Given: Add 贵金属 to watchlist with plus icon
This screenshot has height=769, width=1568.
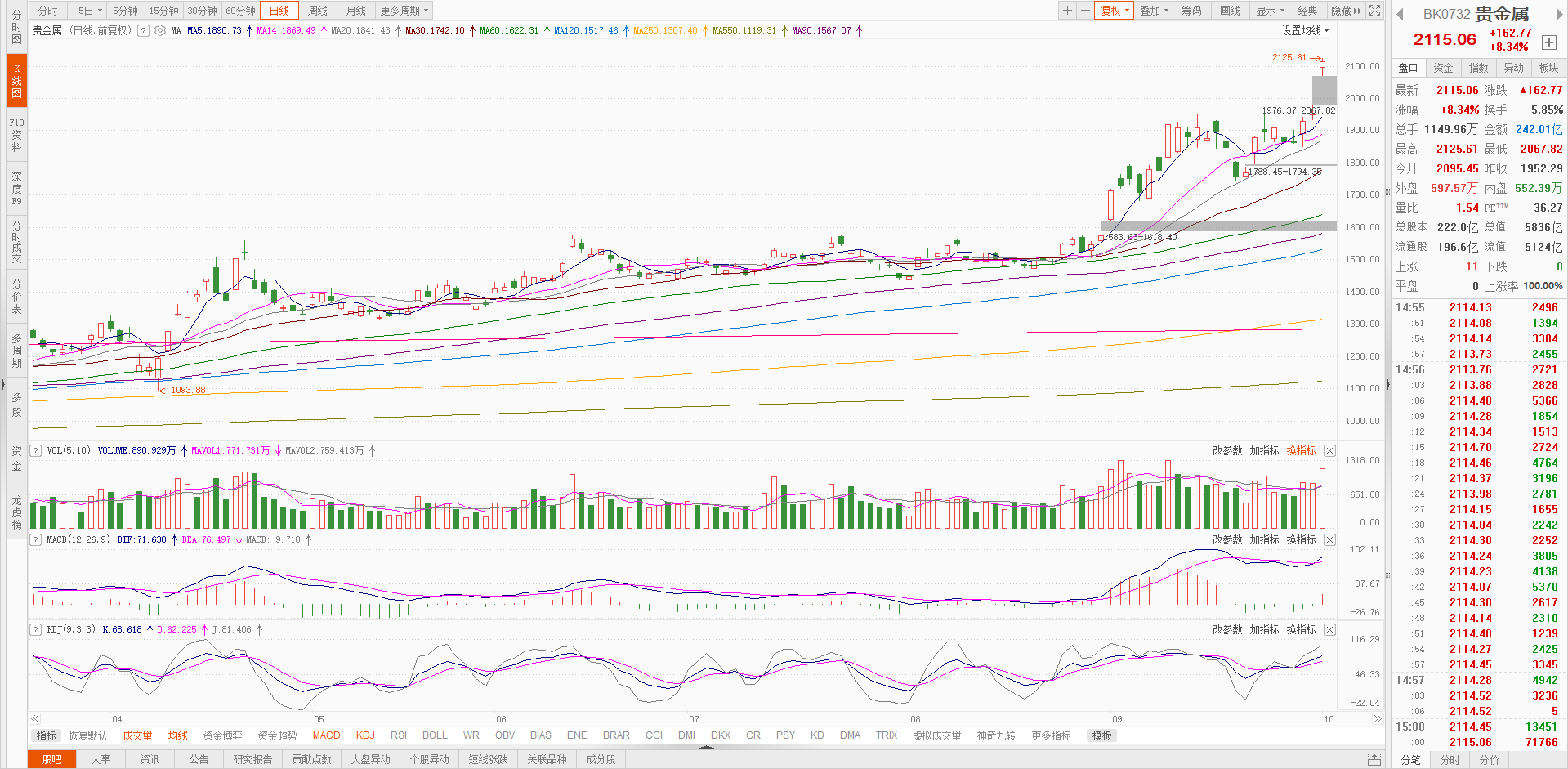Looking at the screenshot, I should pos(1548,42).
